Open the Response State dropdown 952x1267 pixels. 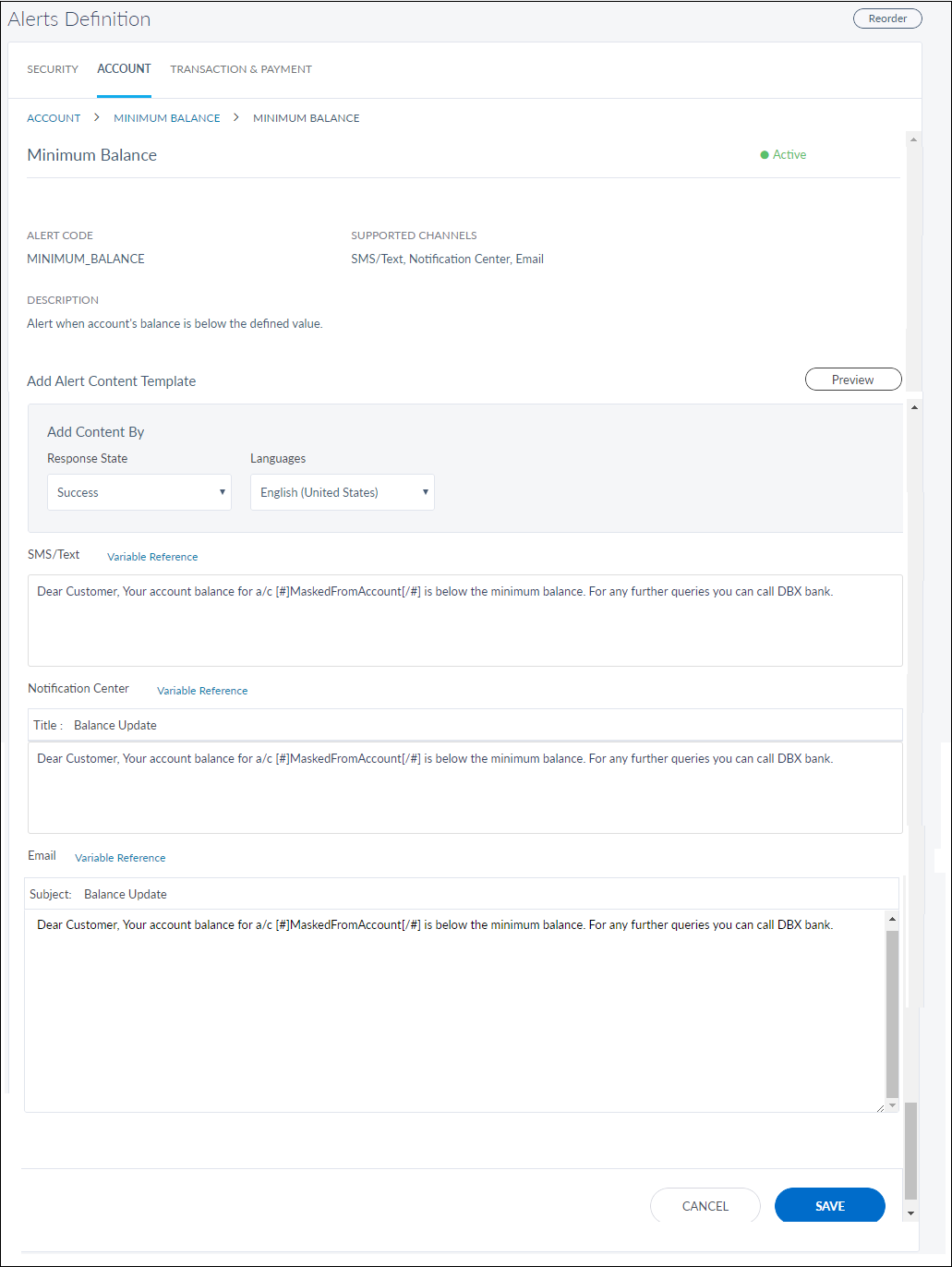click(x=139, y=492)
